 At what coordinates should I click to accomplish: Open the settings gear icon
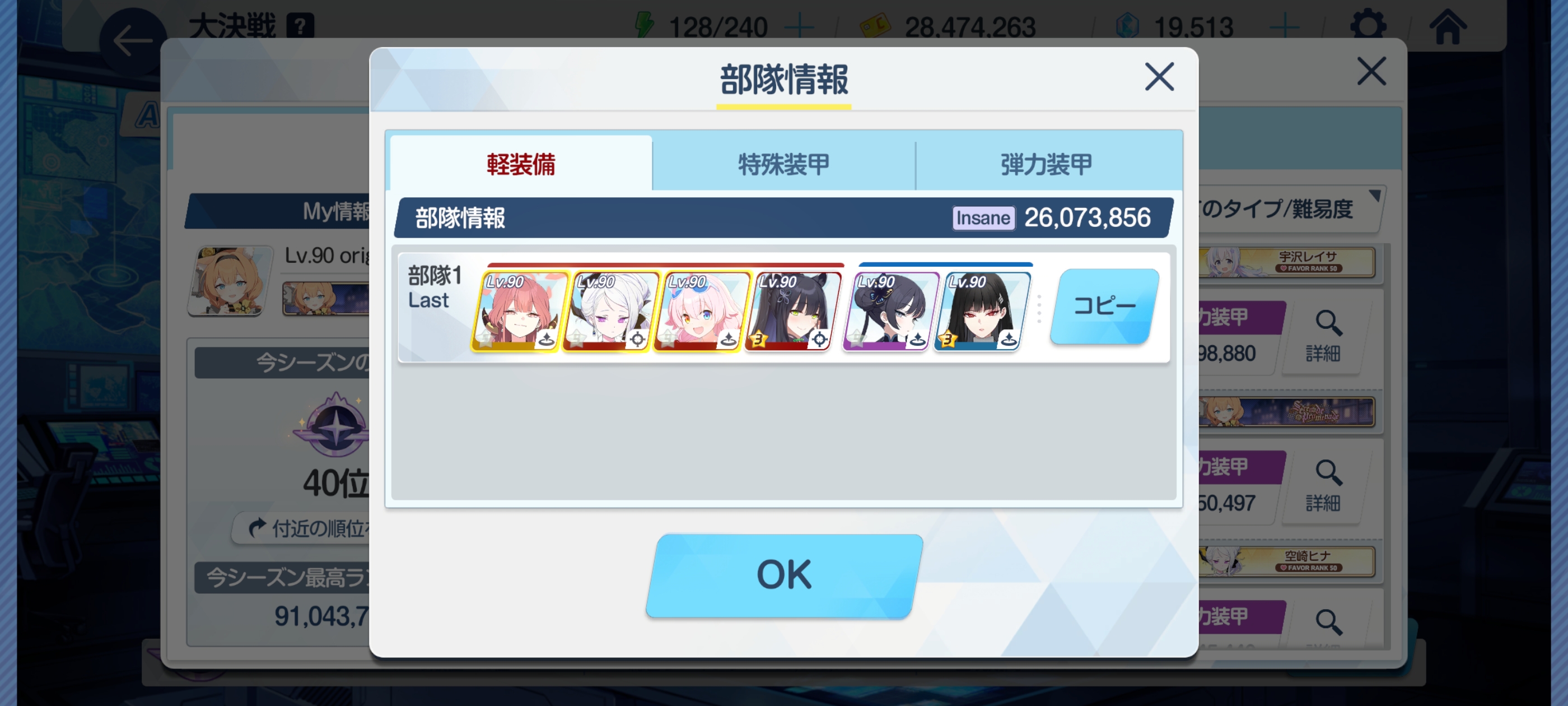click(x=1368, y=27)
